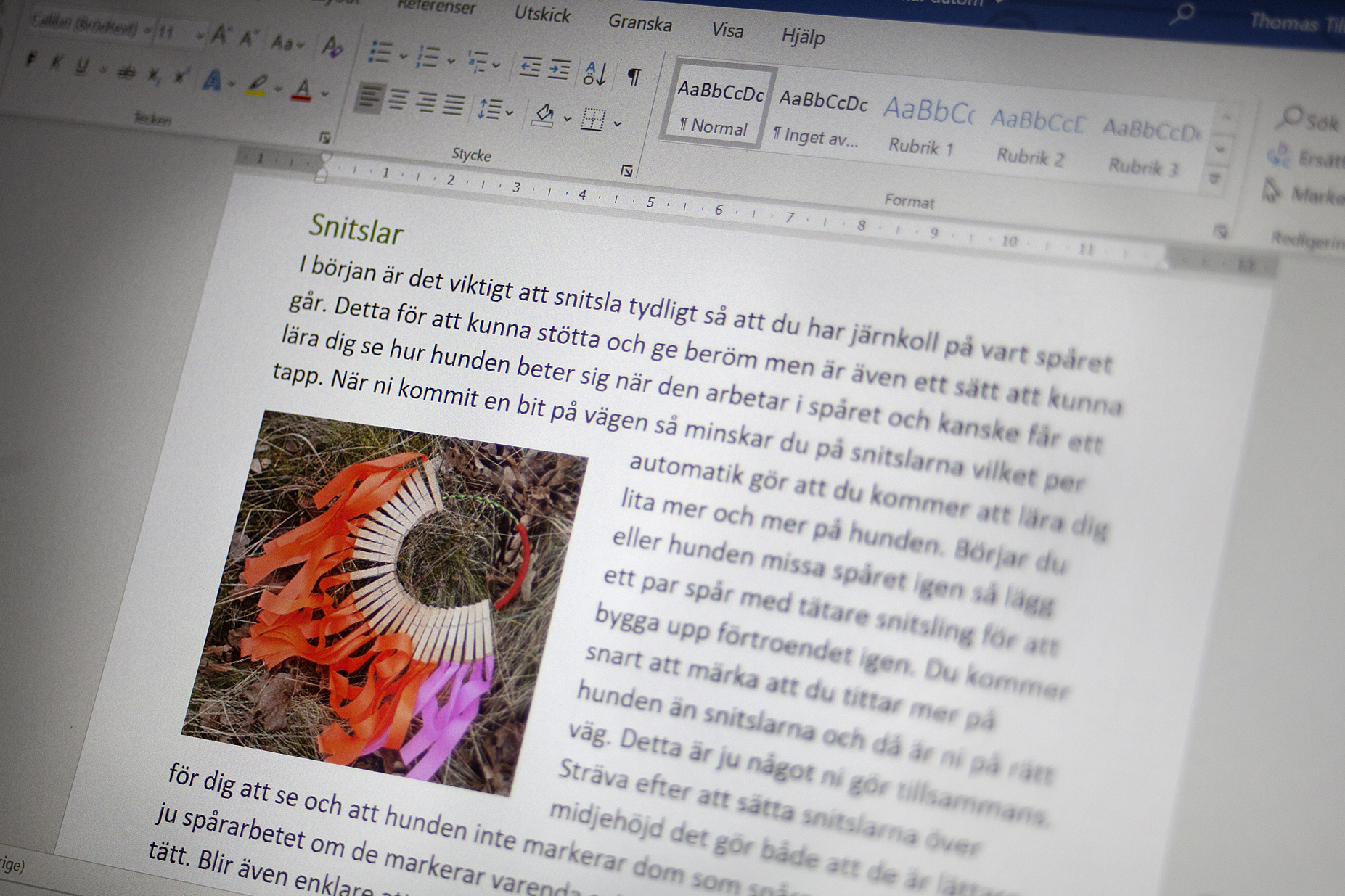Expand bullet list style arrow
The width and height of the screenshot is (1345, 896).
click(402, 55)
